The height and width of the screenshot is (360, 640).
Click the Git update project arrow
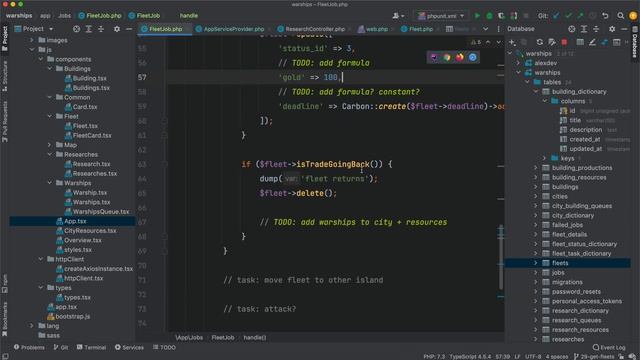[556, 16]
